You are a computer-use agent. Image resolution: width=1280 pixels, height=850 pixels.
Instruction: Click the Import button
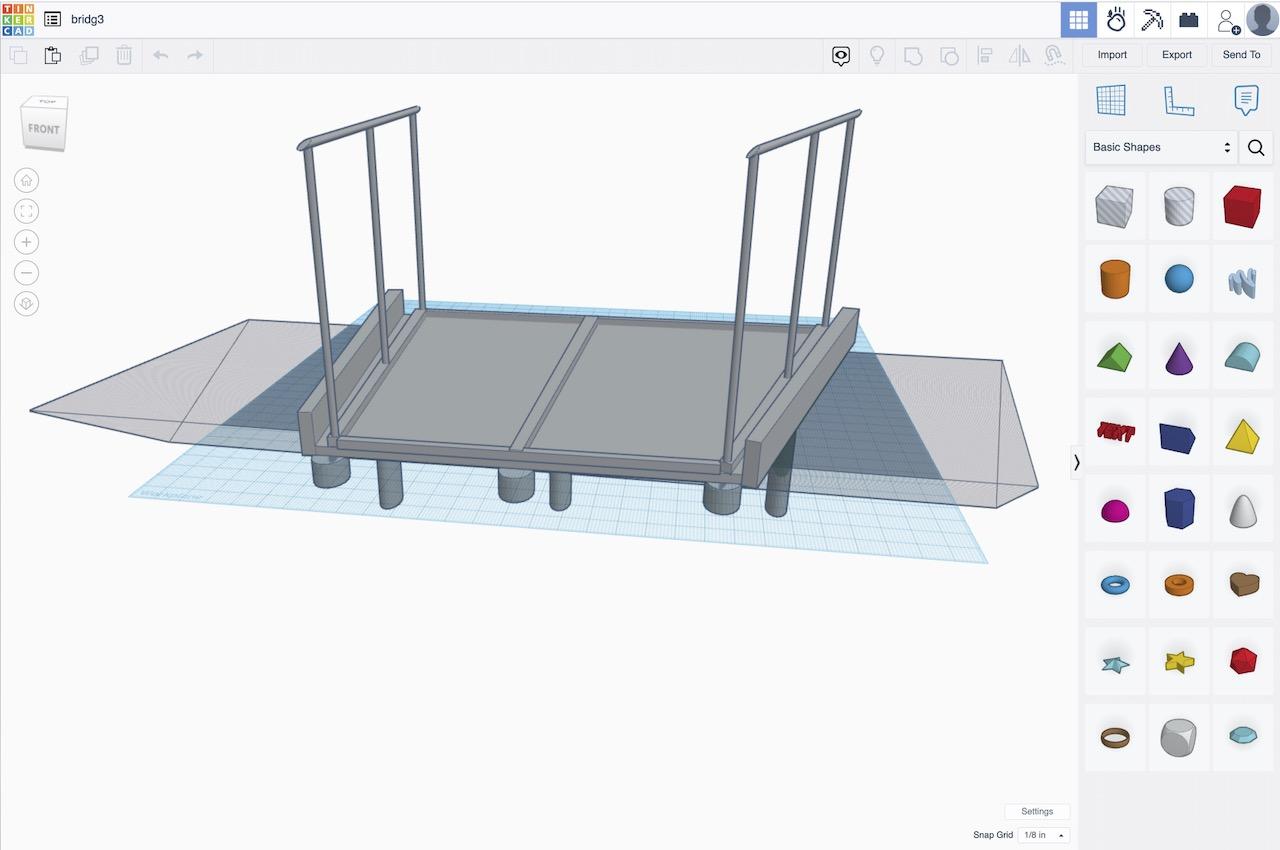(1112, 55)
